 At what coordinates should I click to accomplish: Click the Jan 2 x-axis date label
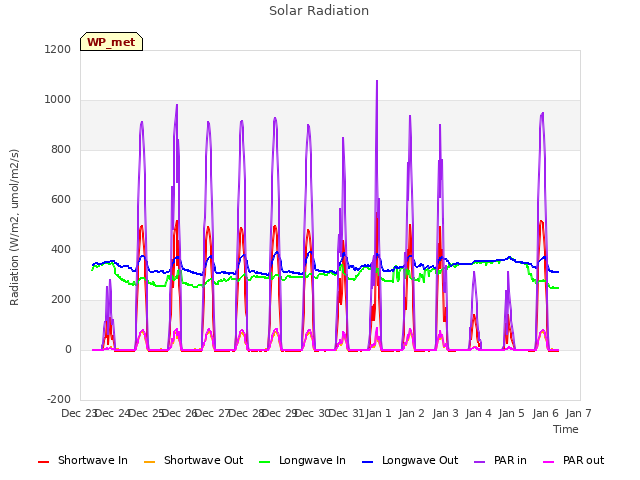pyautogui.click(x=412, y=413)
